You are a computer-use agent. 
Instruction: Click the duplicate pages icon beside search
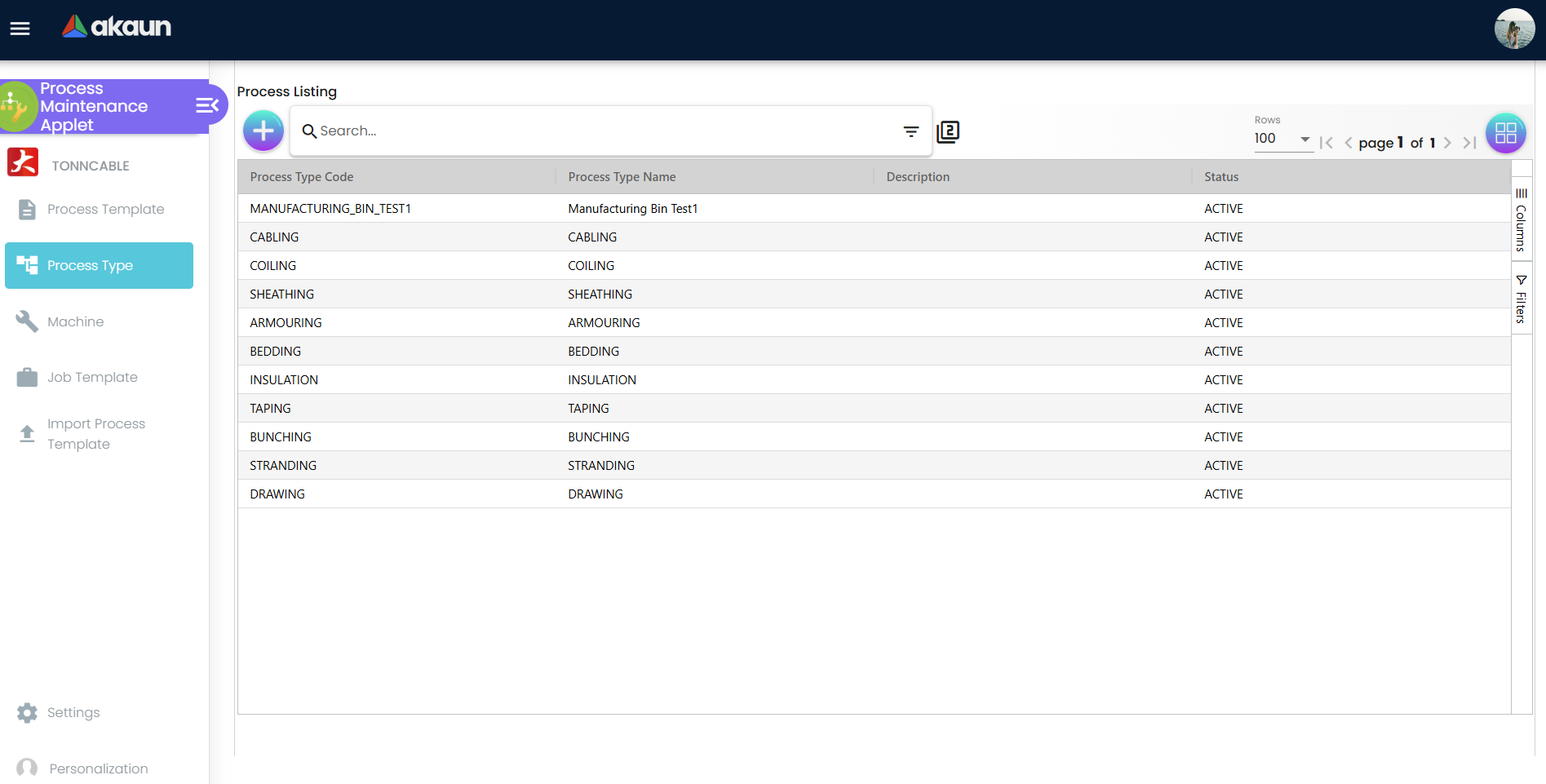[x=948, y=131]
